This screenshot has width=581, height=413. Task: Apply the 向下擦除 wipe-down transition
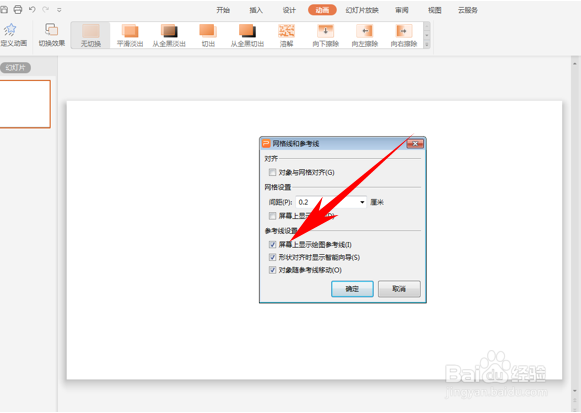326,35
